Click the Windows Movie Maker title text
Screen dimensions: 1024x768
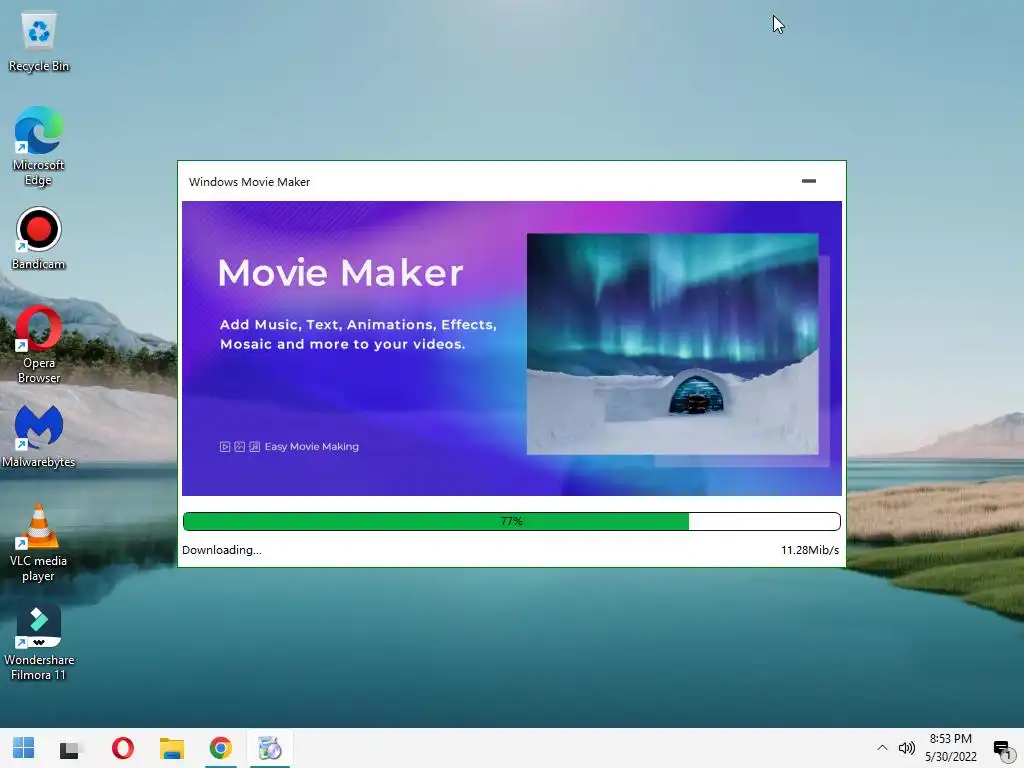coord(249,182)
